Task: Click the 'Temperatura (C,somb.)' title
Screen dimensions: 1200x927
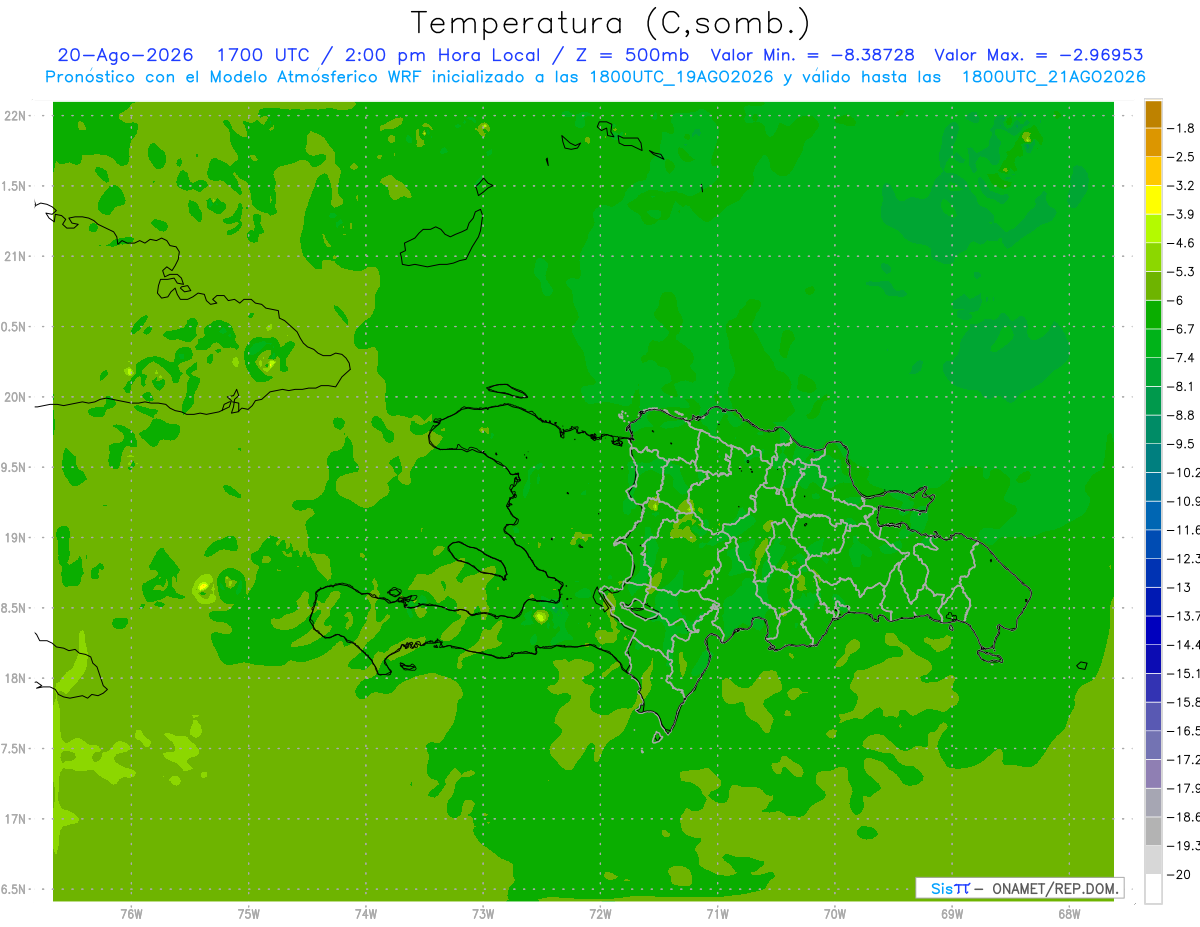Action: [x=611, y=22]
